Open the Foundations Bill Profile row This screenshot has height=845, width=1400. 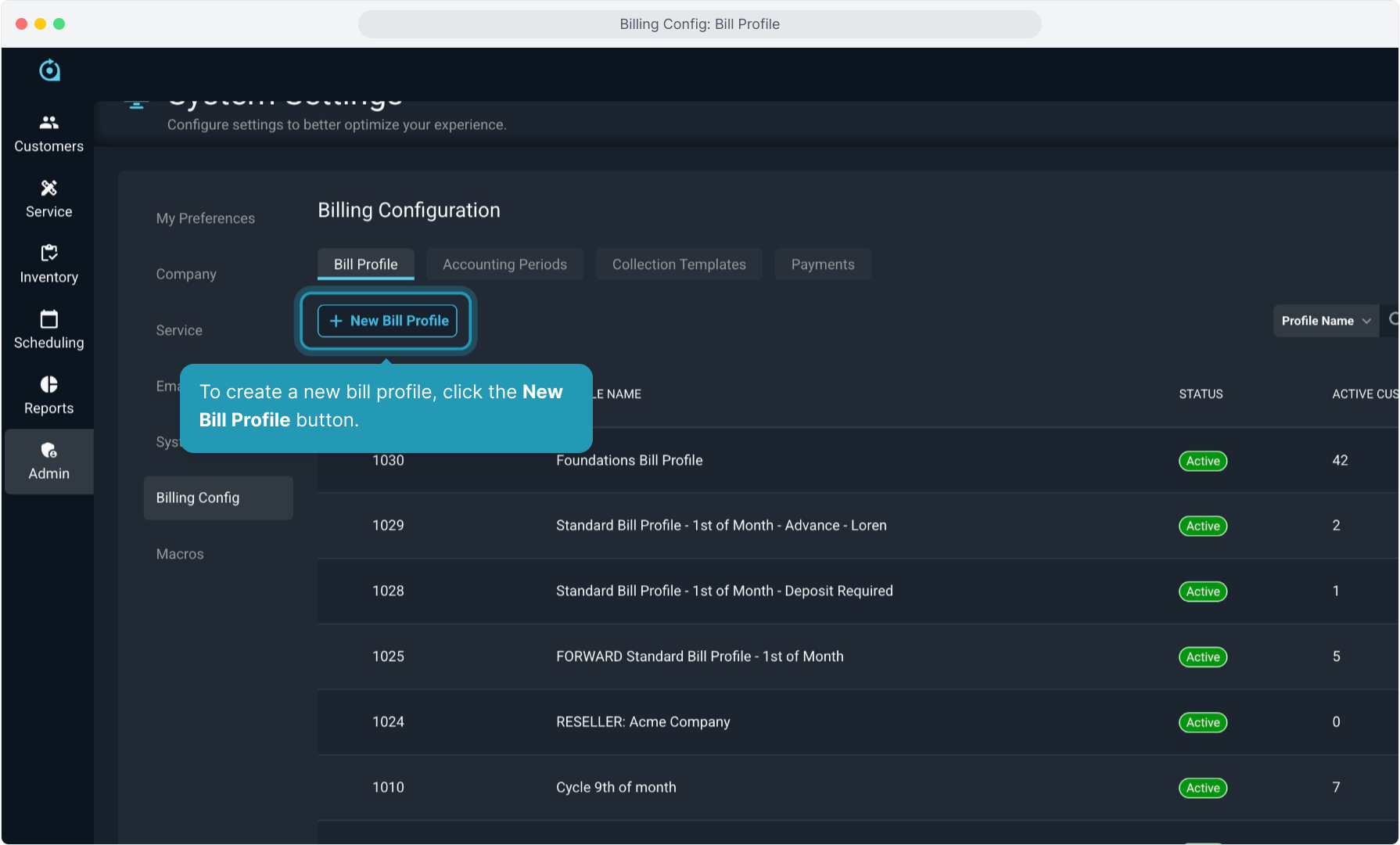pos(629,460)
